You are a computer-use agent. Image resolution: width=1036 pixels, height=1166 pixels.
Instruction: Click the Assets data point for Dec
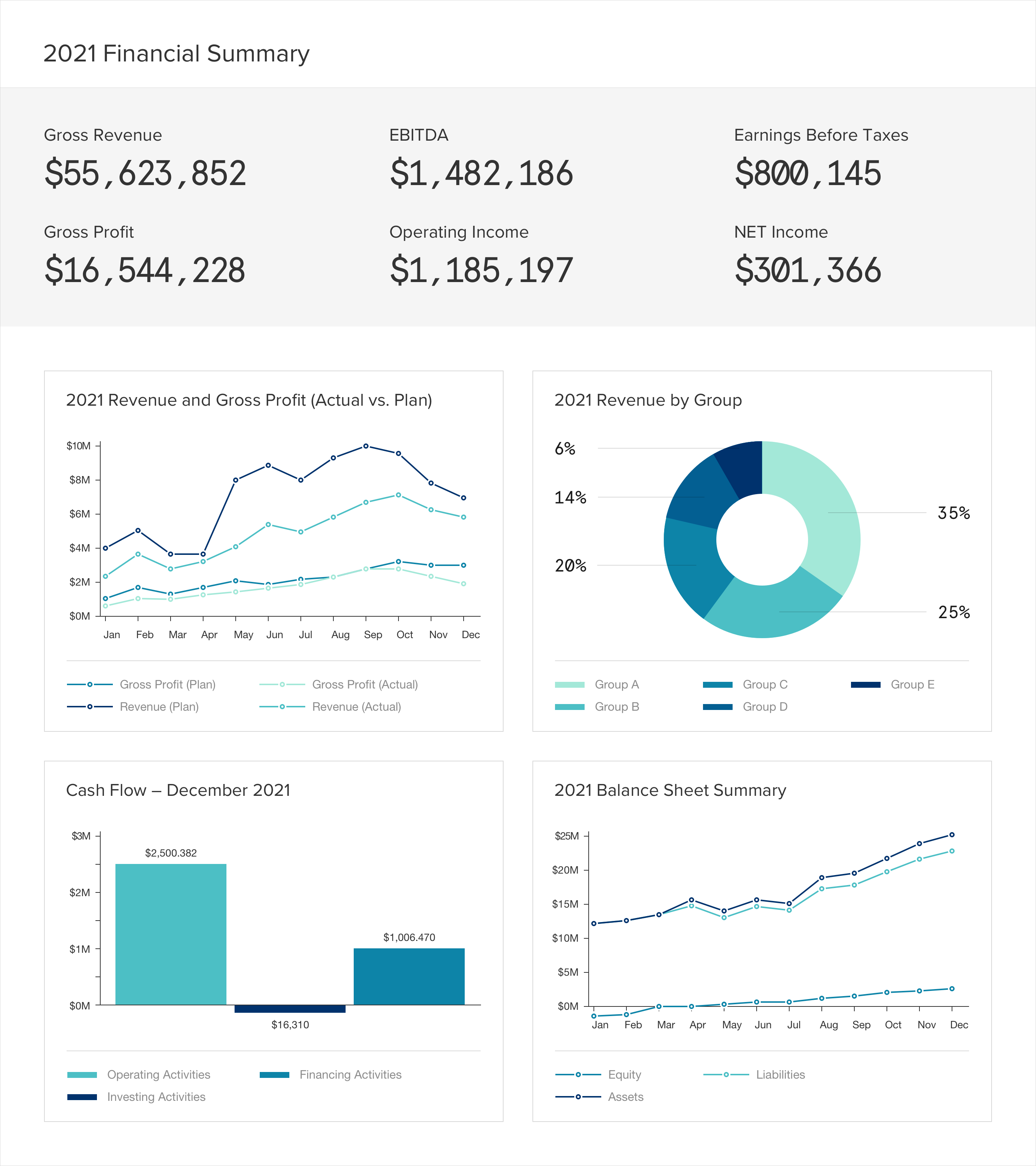952,835
